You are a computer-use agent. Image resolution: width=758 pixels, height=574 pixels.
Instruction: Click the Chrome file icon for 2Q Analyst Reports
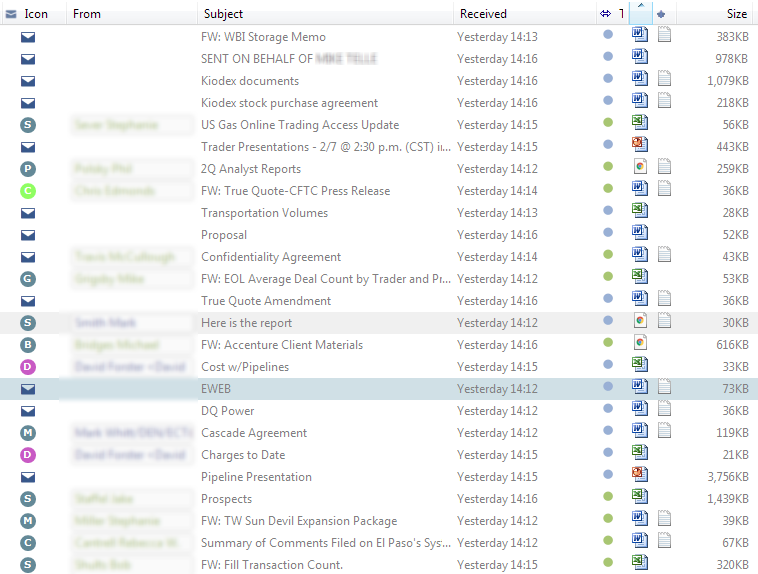[640, 168]
